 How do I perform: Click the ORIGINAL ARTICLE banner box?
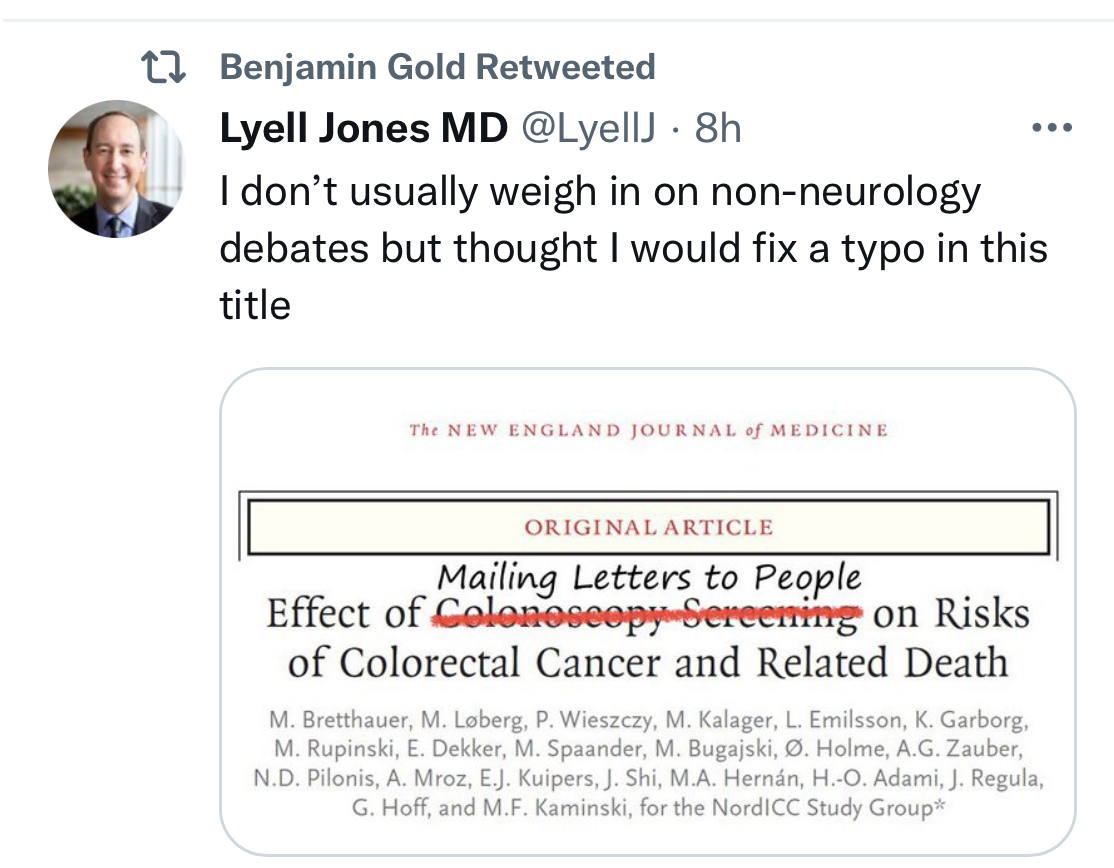point(648,527)
